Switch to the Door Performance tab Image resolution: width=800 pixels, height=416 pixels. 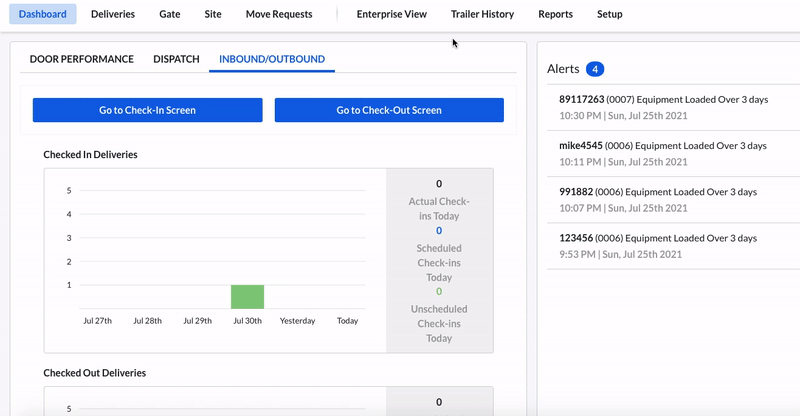[81, 59]
